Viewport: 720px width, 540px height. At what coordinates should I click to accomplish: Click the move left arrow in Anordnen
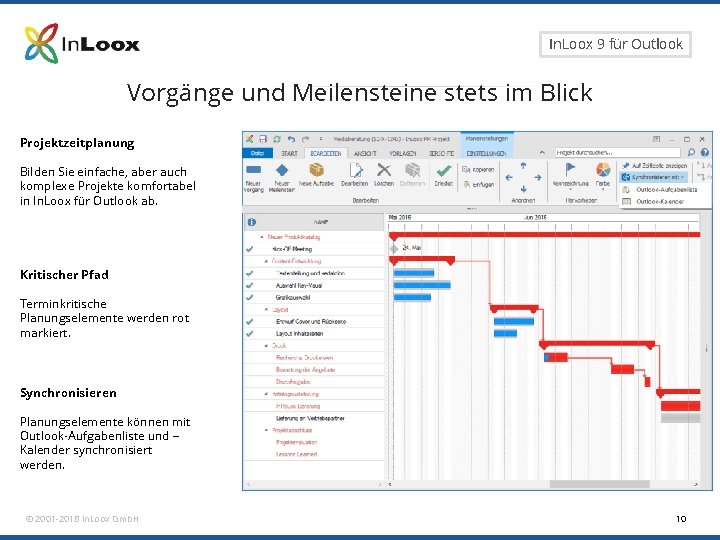[509, 177]
